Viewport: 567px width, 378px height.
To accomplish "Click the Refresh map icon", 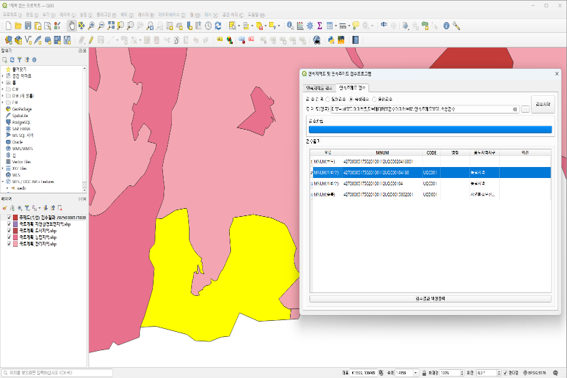I will [x=218, y=26].
